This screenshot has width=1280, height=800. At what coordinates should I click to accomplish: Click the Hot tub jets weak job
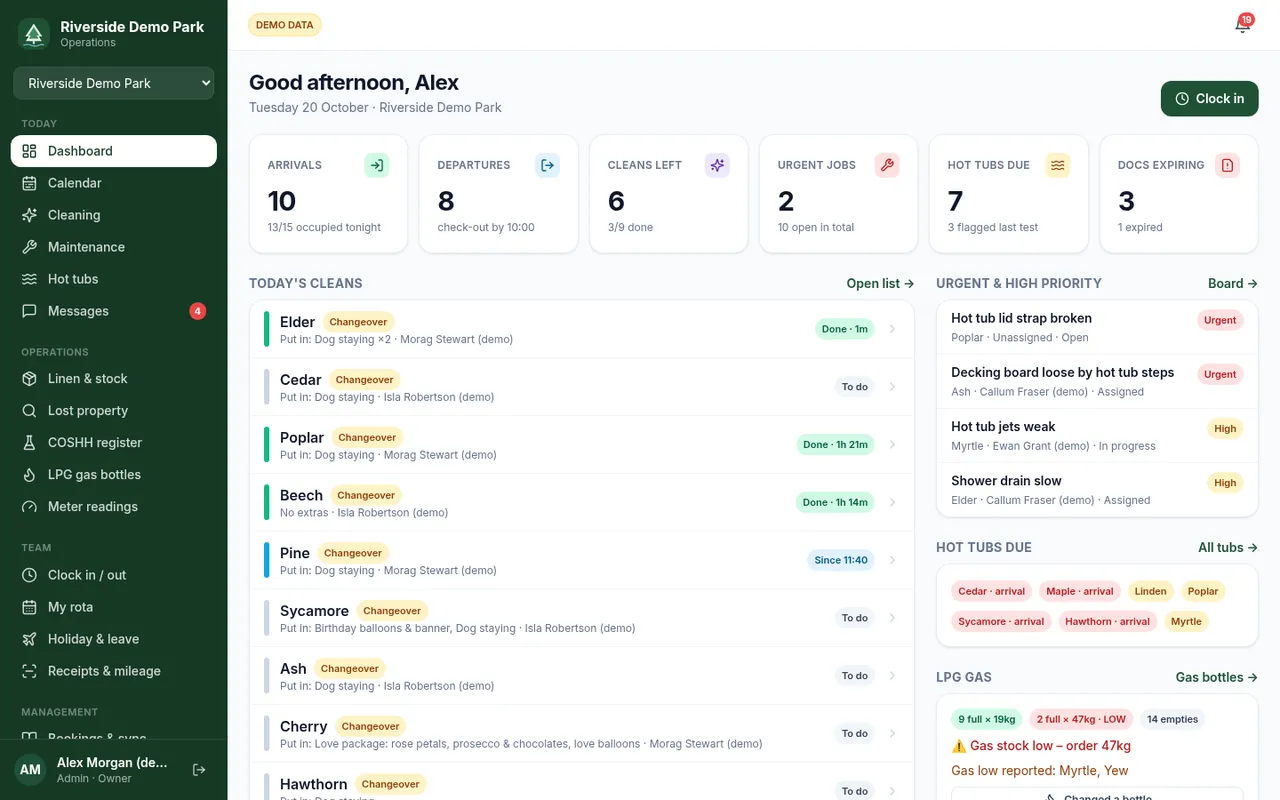click(1097, 435)
